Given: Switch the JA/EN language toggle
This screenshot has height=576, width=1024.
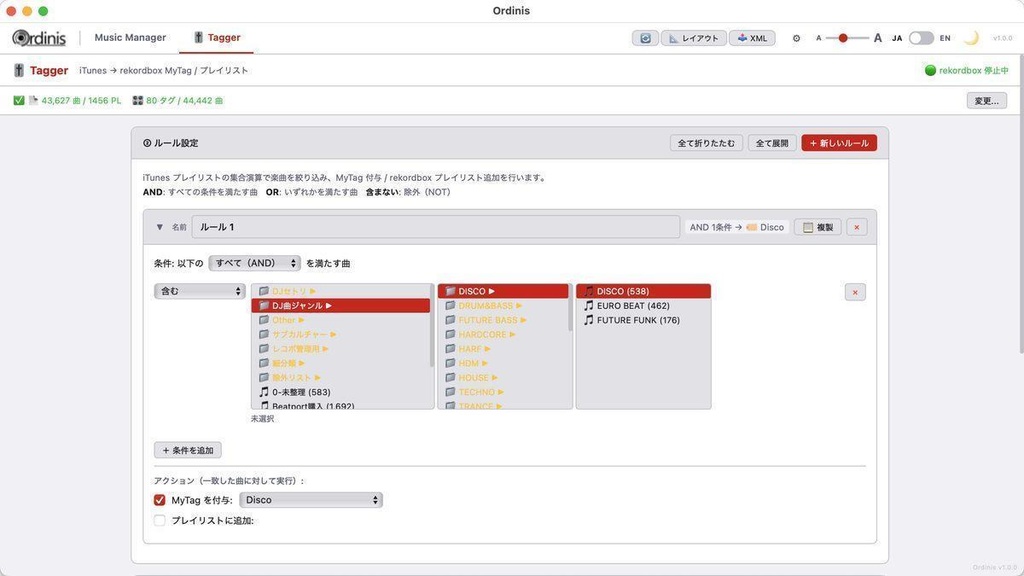Looking at the screenshot, I should point(921,38).
